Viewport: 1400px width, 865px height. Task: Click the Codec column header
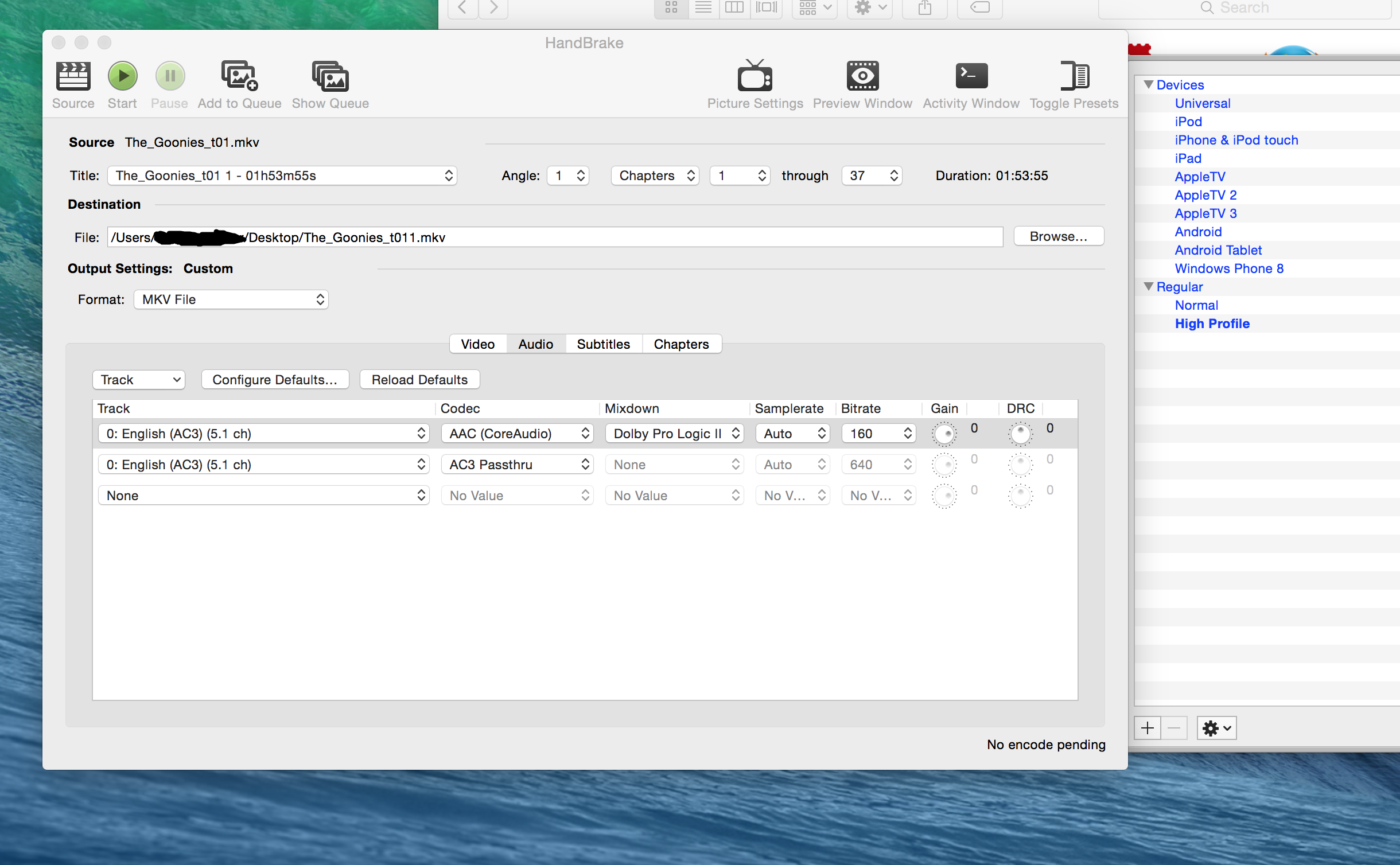click(x=517, y=408)
